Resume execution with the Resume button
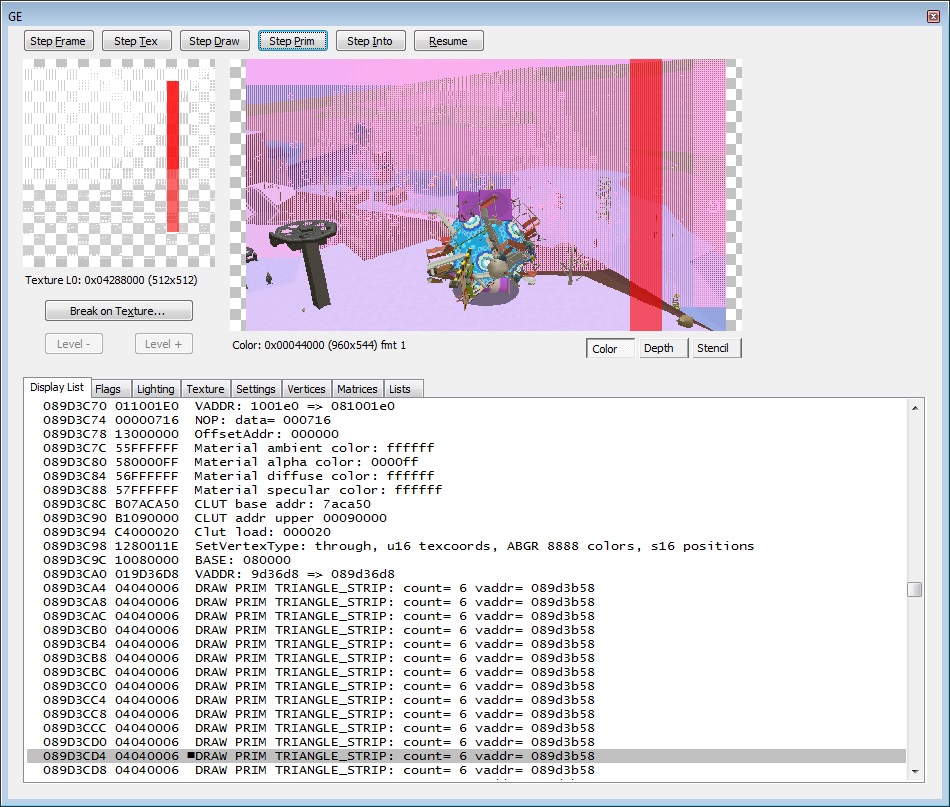The height and width of the screenshot is (807, 950). (x=448, y=41)
